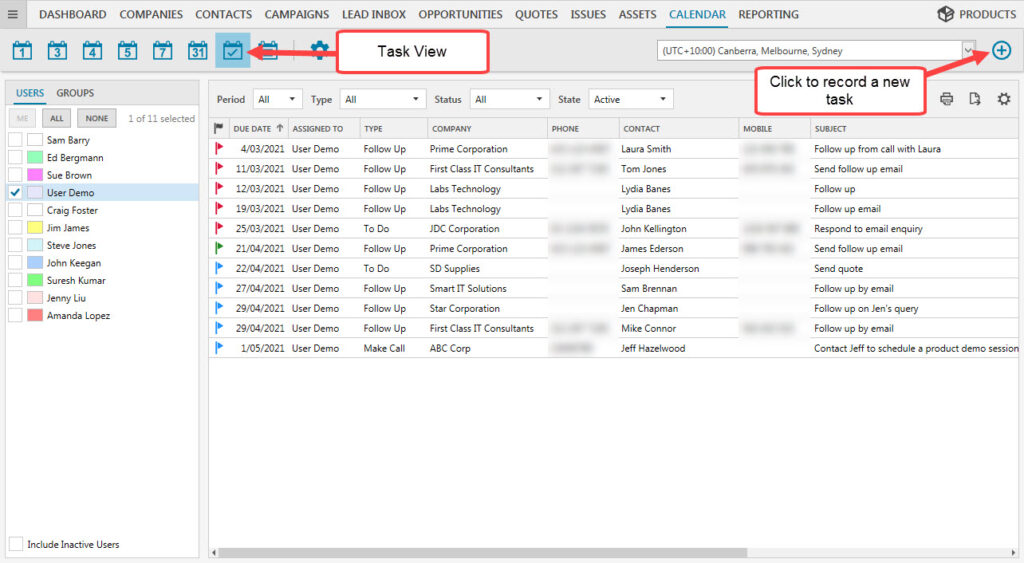Select the 7-day week view icon
This screenshot has height=563, width=1024.
point(163,50)
